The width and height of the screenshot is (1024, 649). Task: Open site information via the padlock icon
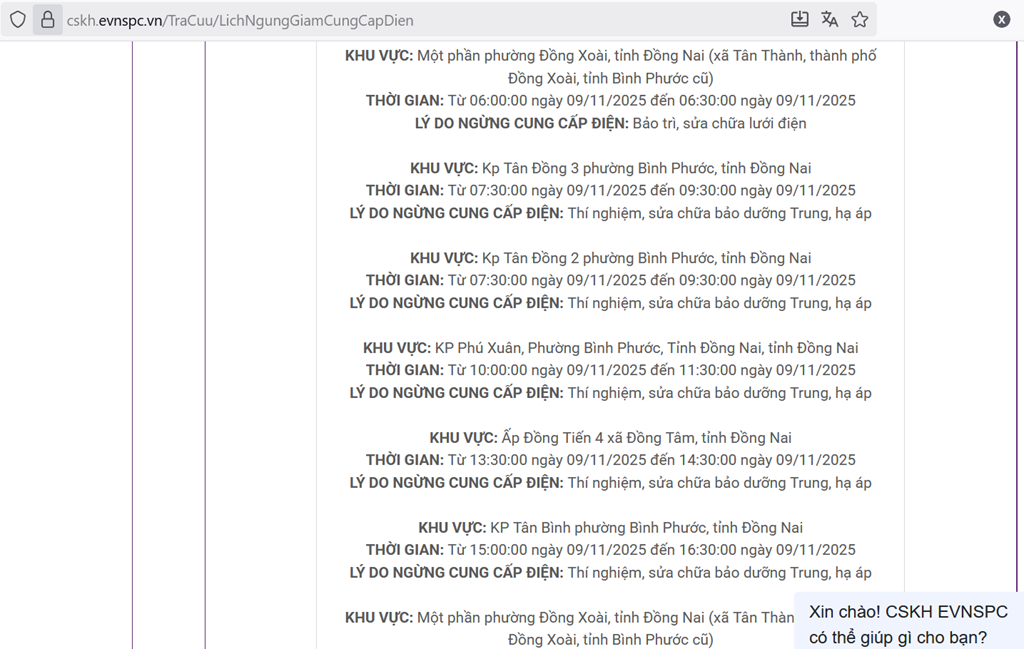pyautogui.click(x=47, y=20)
